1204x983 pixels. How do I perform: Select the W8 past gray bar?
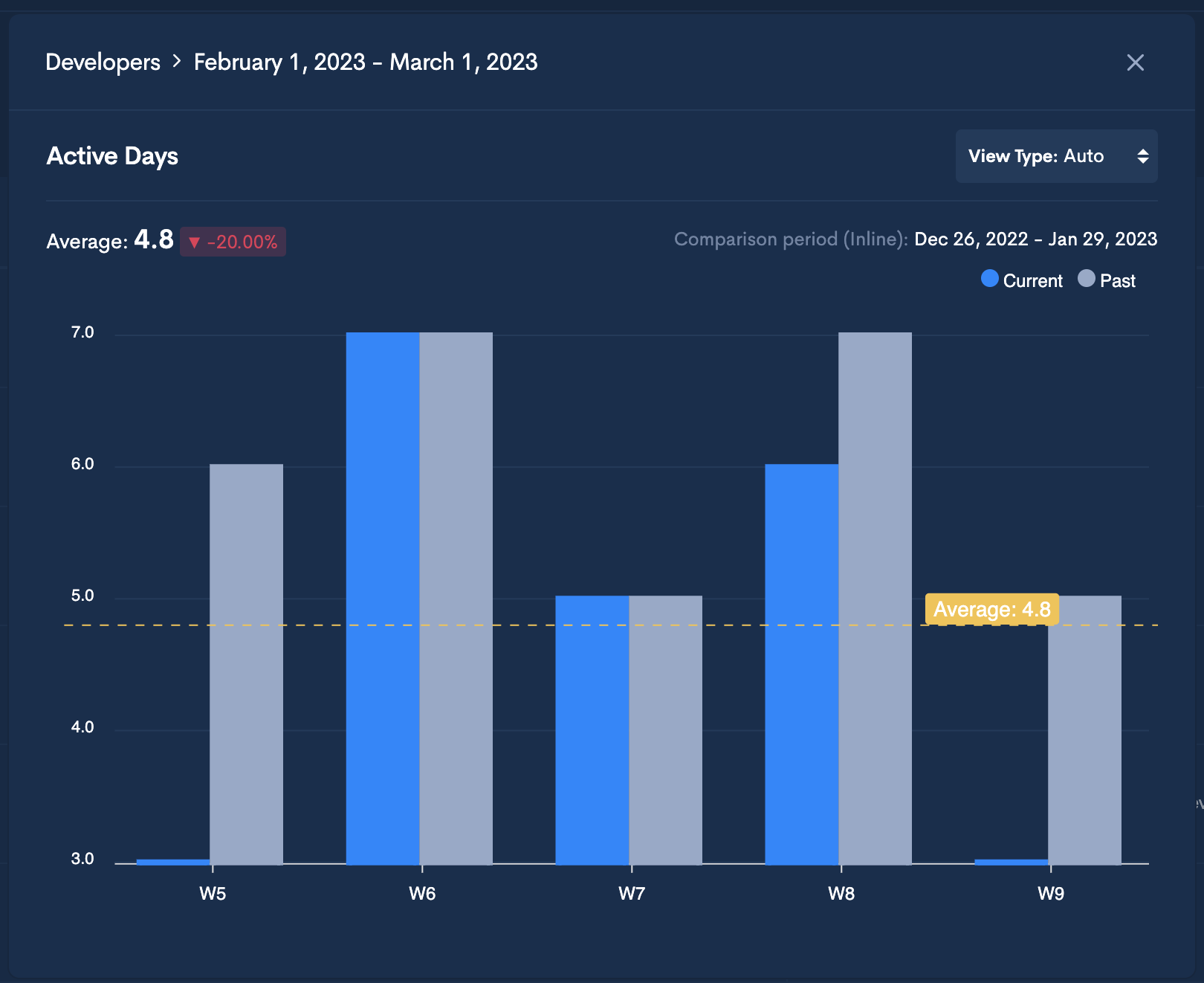[875, 598]
